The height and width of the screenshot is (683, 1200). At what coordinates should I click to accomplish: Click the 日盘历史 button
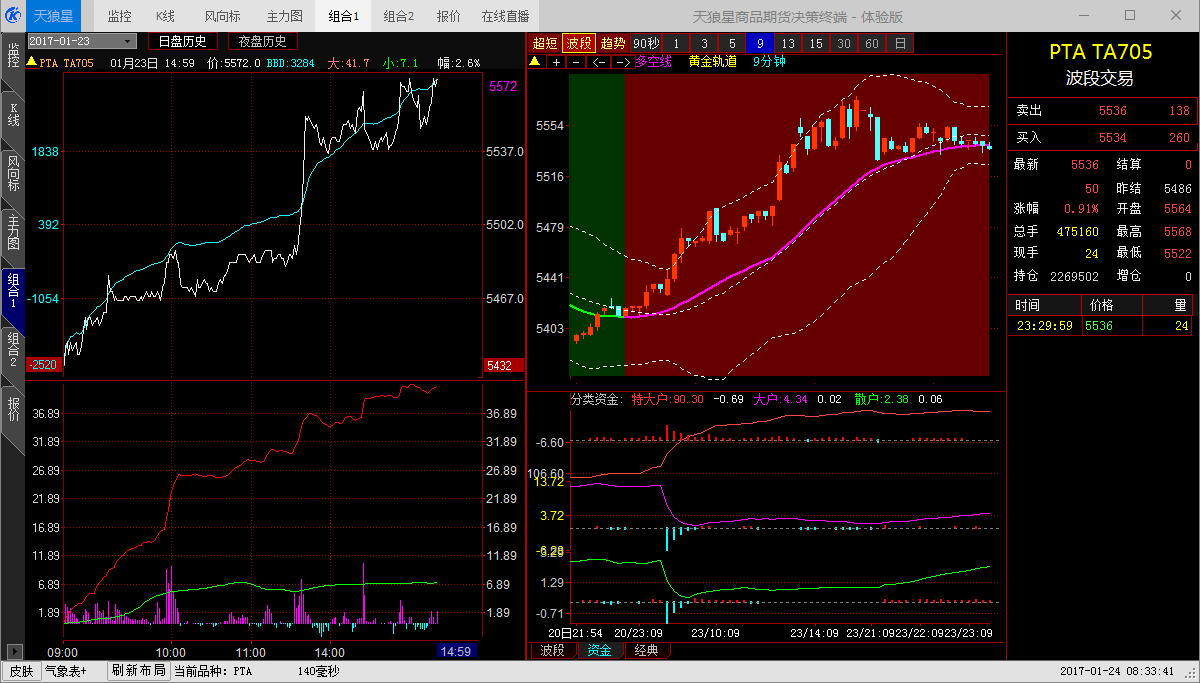click(182, 41)
